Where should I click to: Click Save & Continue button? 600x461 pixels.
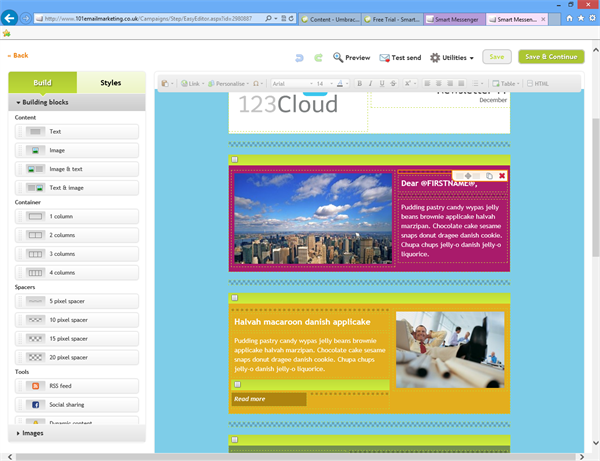coord(551,57)
